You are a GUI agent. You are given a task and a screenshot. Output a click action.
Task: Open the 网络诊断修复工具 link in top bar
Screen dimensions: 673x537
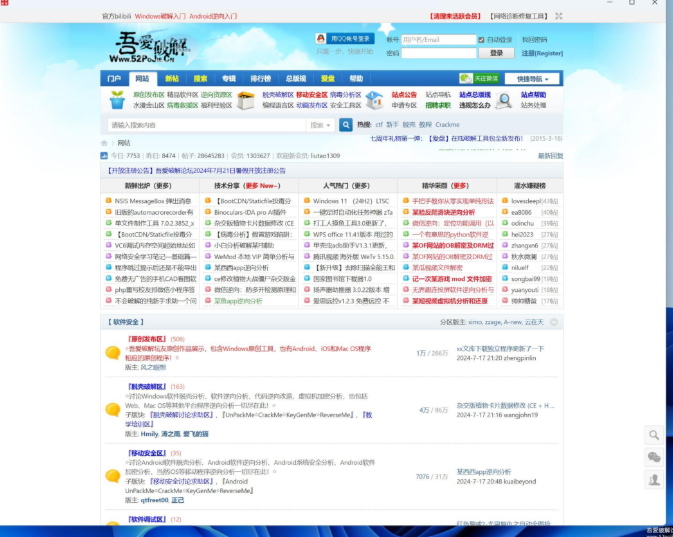point(519,16)
